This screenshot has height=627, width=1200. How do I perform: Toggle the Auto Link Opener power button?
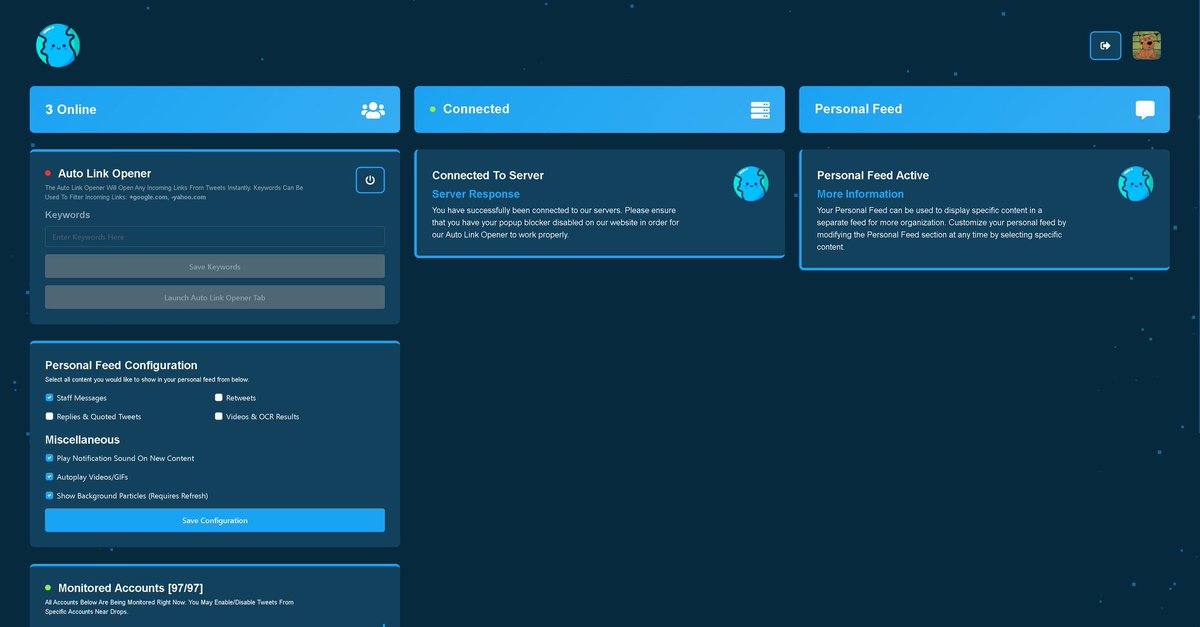click(370, 180)
